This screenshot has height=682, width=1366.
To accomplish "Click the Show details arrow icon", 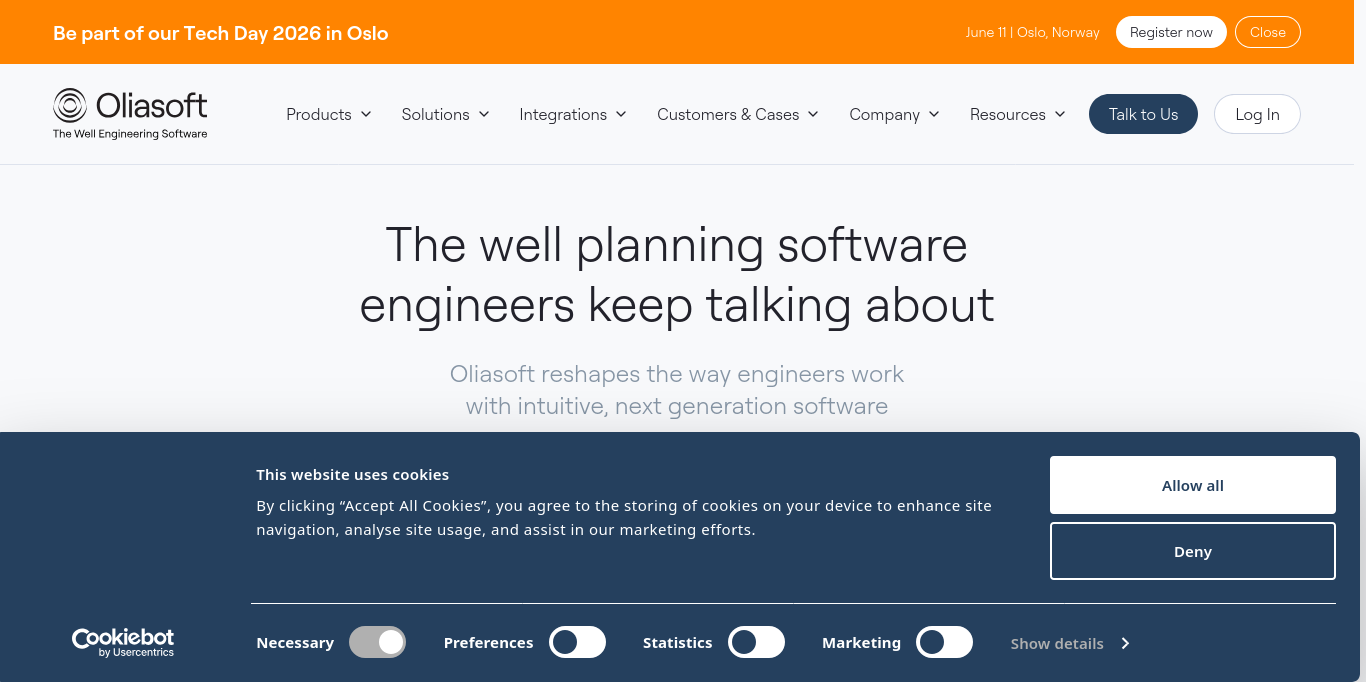I will (1125, 643).
